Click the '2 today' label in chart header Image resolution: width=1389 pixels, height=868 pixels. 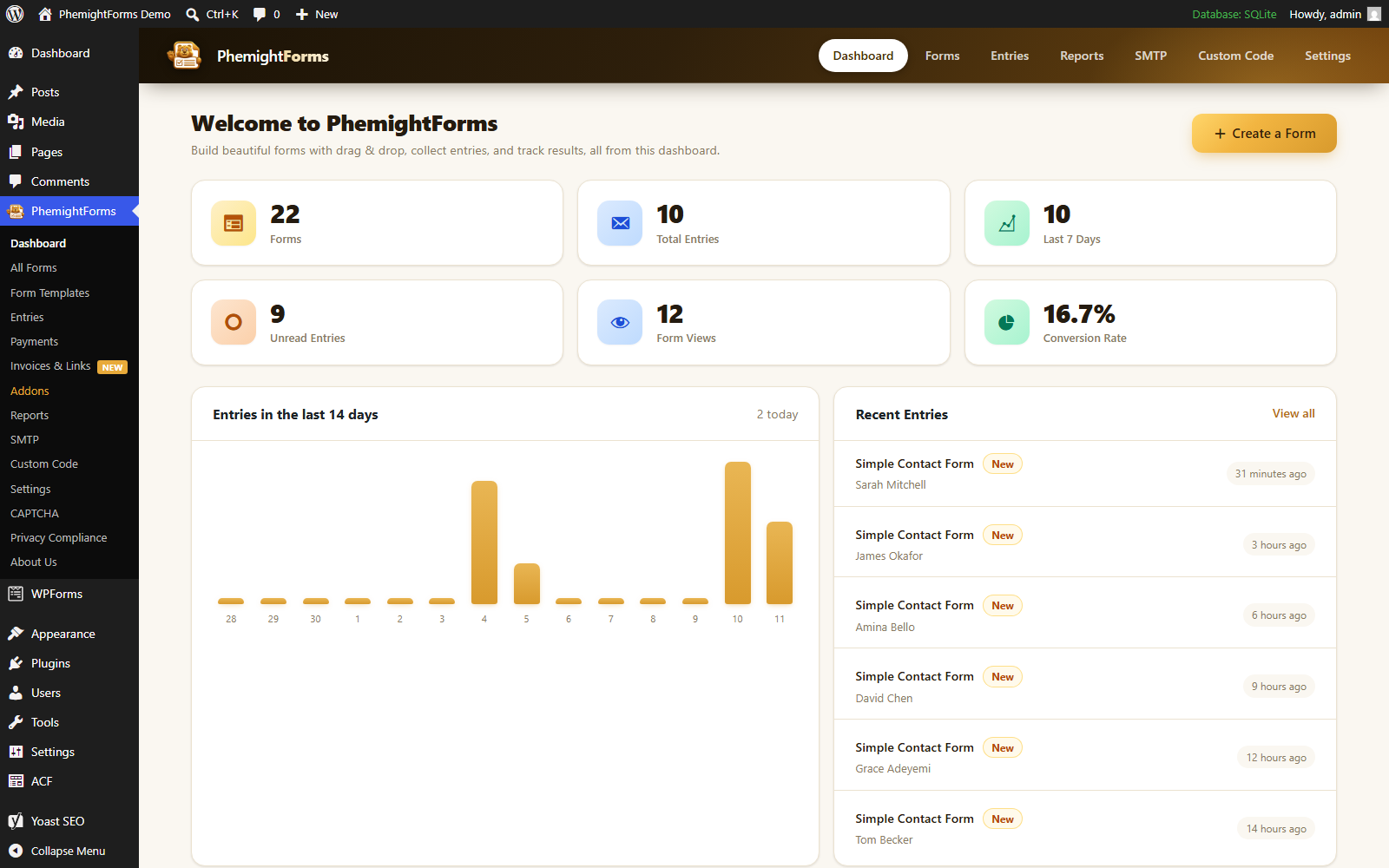777,414
